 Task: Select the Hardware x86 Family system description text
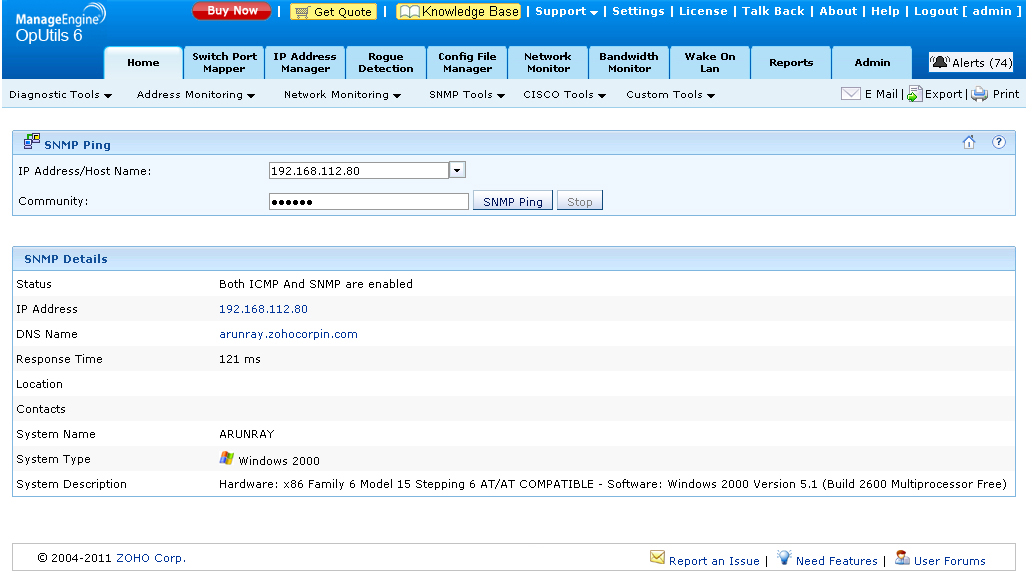[x=613, y=484]
